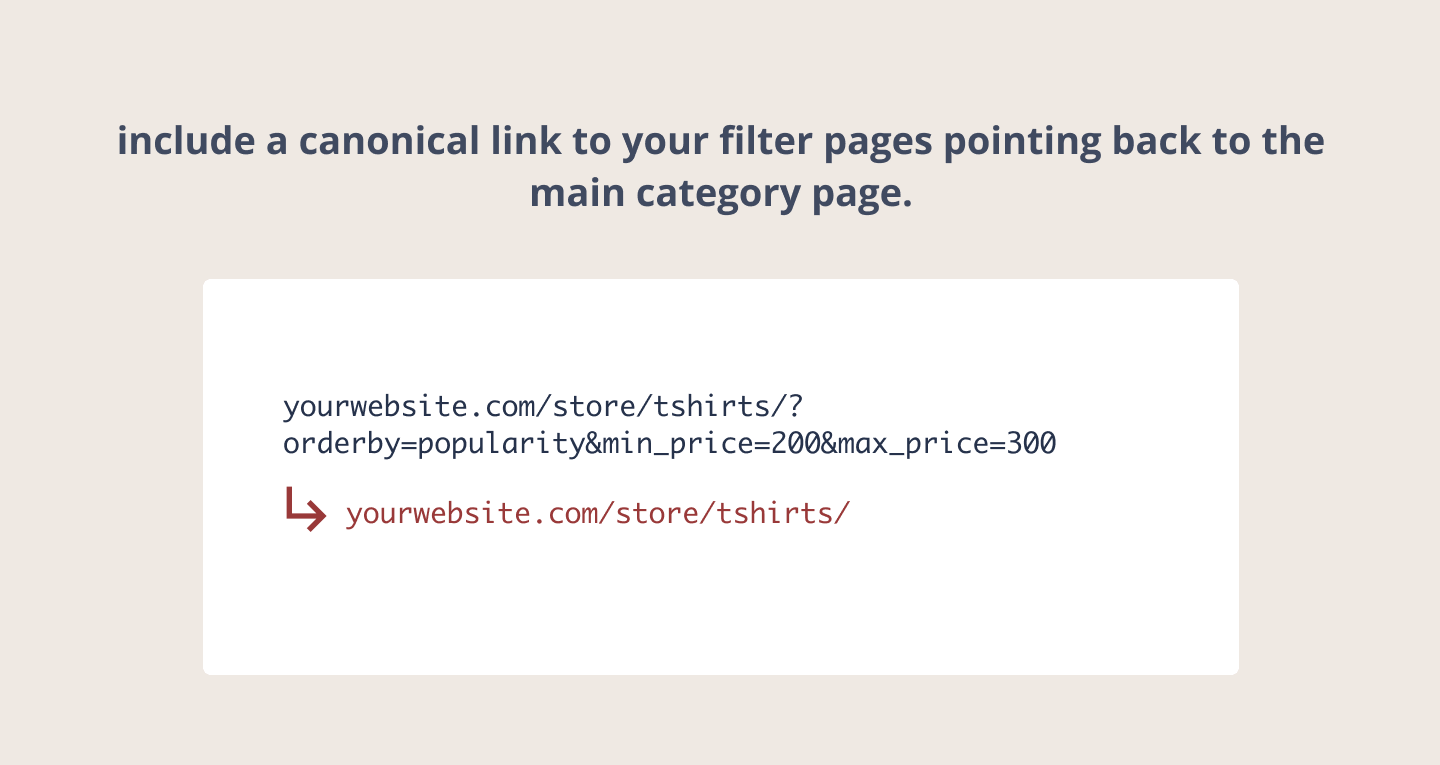
Task: Select the 'orderby=popularity' parameter text
Action: (x=435, y=444)
